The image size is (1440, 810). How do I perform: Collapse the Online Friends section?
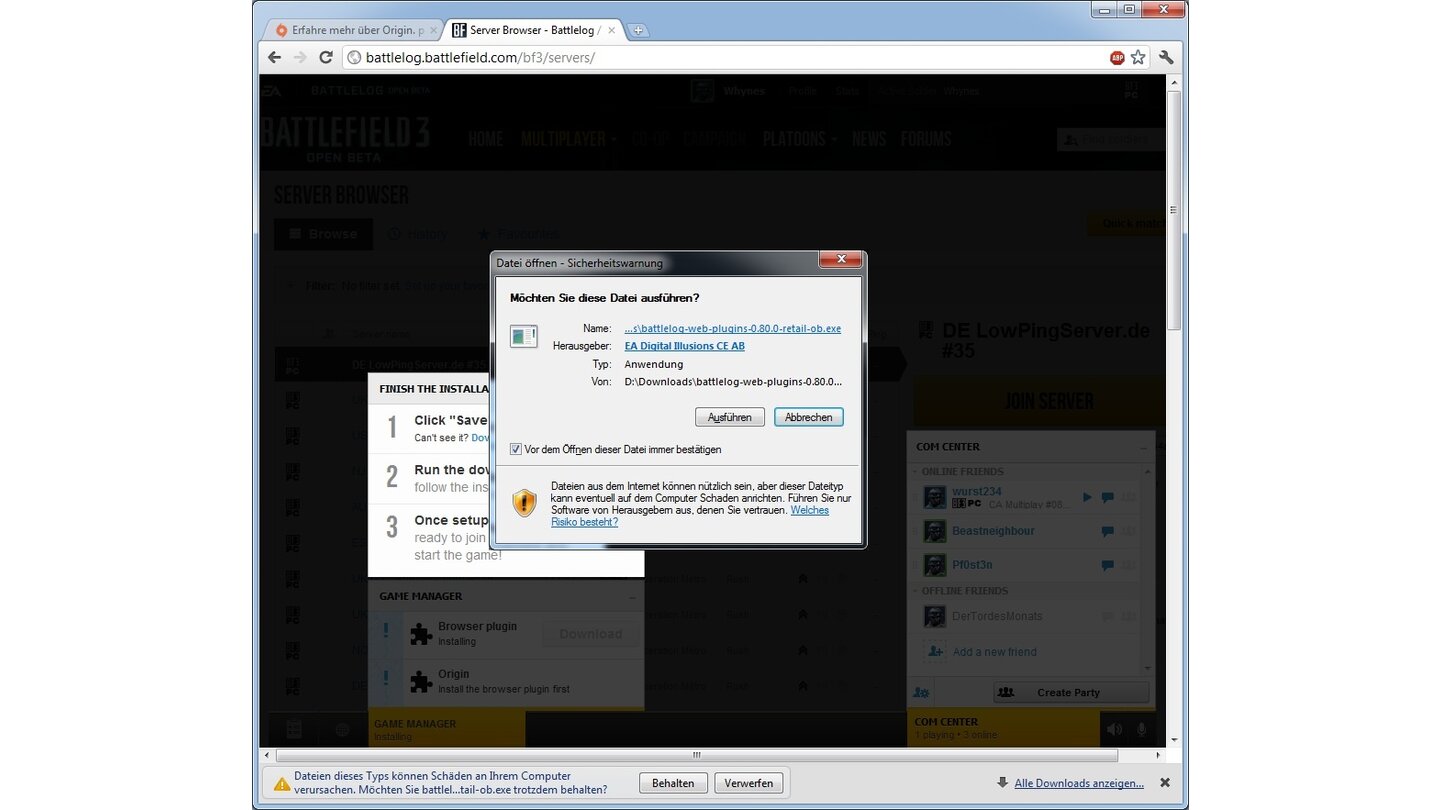click(916, 472)
